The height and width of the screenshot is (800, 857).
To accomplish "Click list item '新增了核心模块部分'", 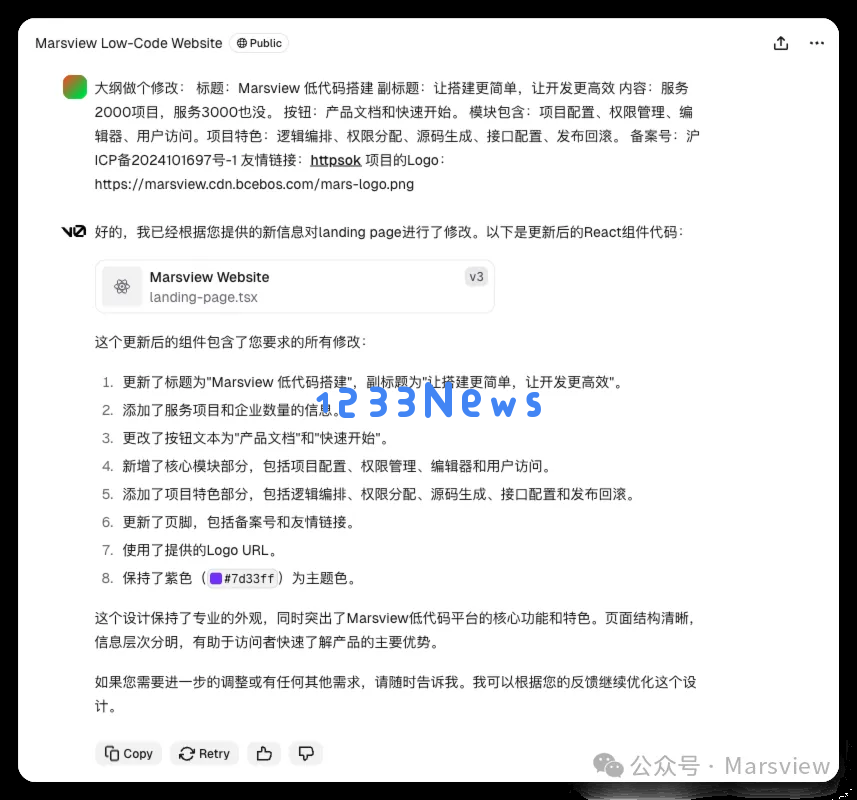I will click(x=337, y=466).
